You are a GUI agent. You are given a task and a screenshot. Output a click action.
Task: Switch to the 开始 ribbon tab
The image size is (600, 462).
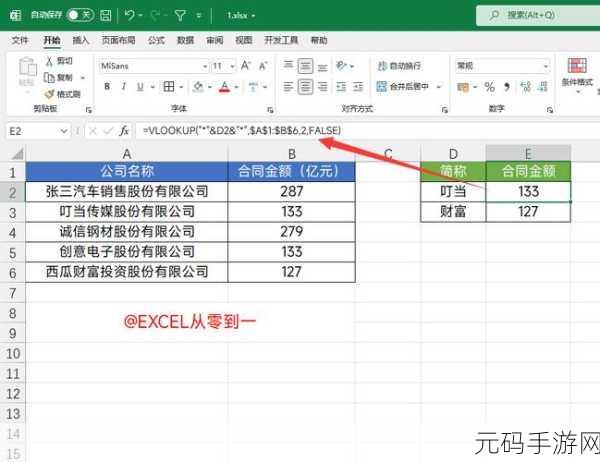[x=52, y=40]
